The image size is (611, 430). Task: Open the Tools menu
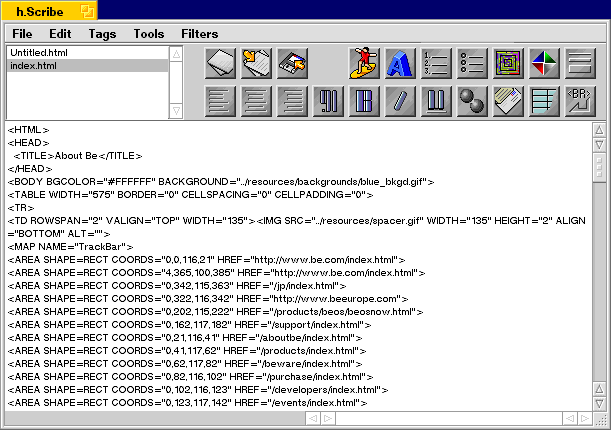point(149,34)
